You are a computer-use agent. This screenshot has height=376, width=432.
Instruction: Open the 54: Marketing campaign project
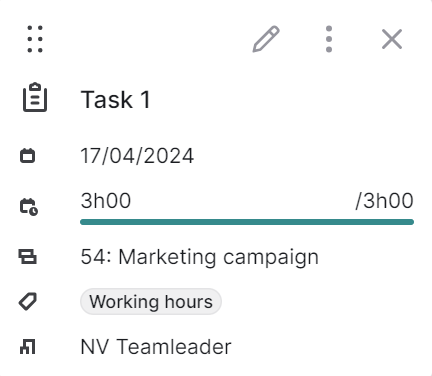(200, 257)
